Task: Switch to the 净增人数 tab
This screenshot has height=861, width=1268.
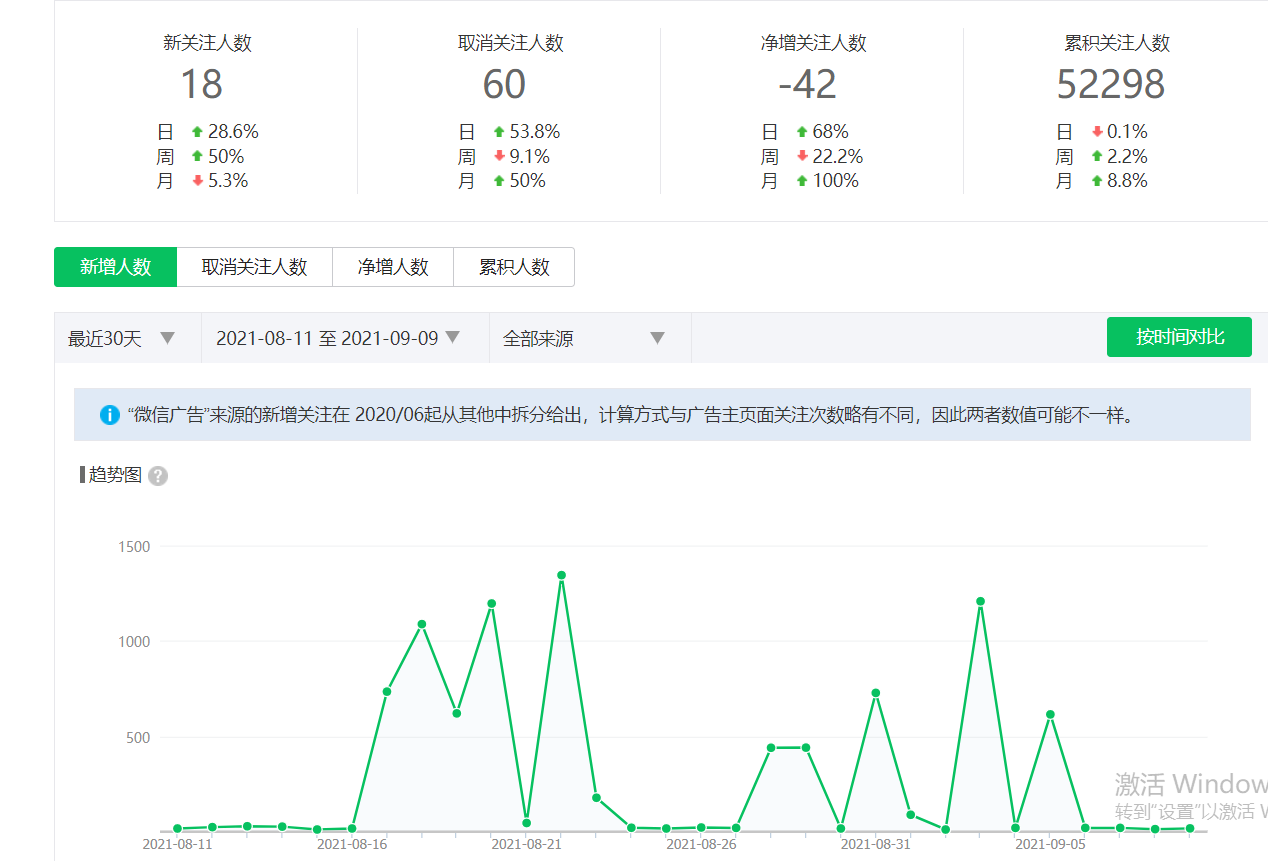Action: (393, 267)
